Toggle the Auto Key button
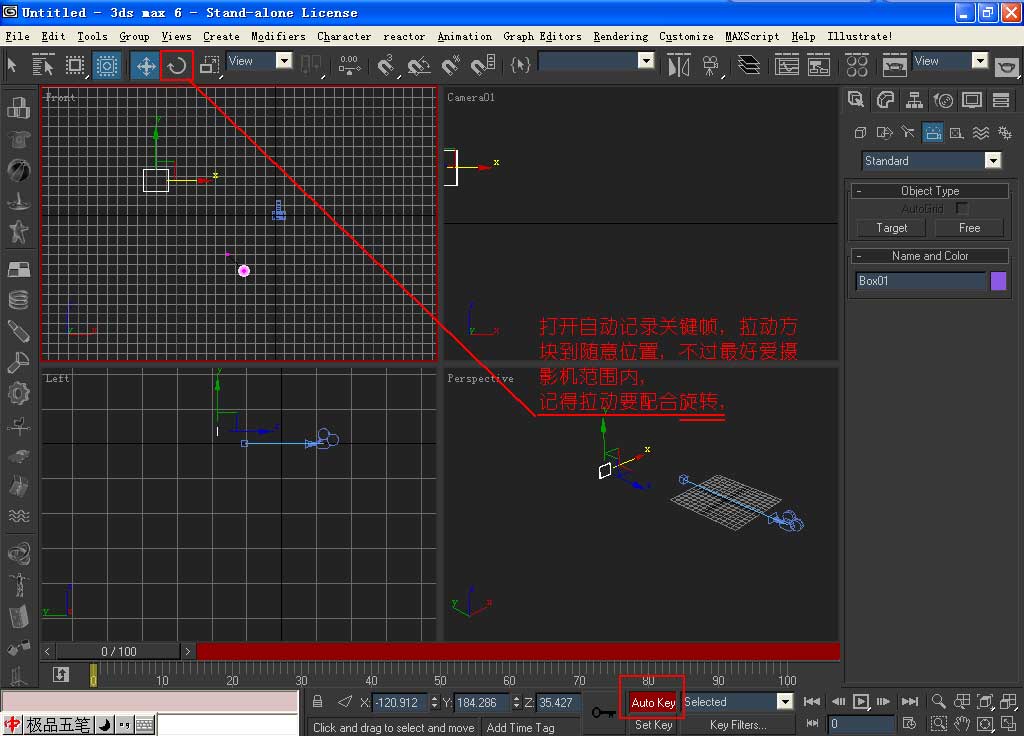 pos(652,703)
